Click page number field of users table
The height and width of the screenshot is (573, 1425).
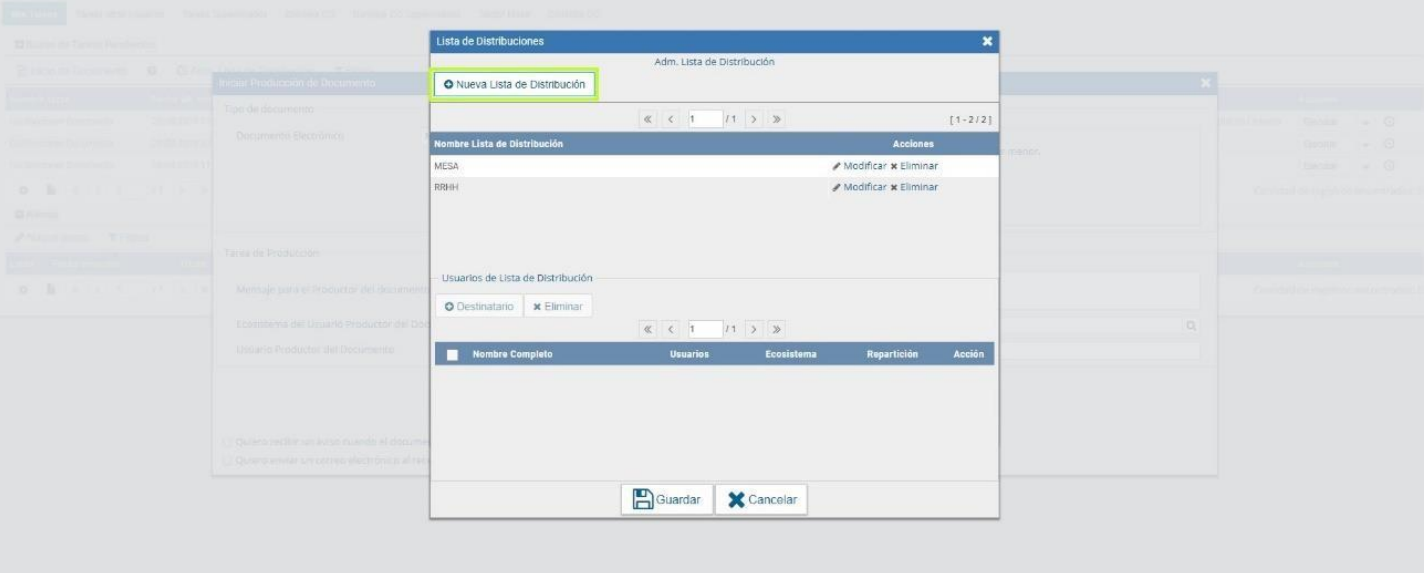(x=703, y=329)
